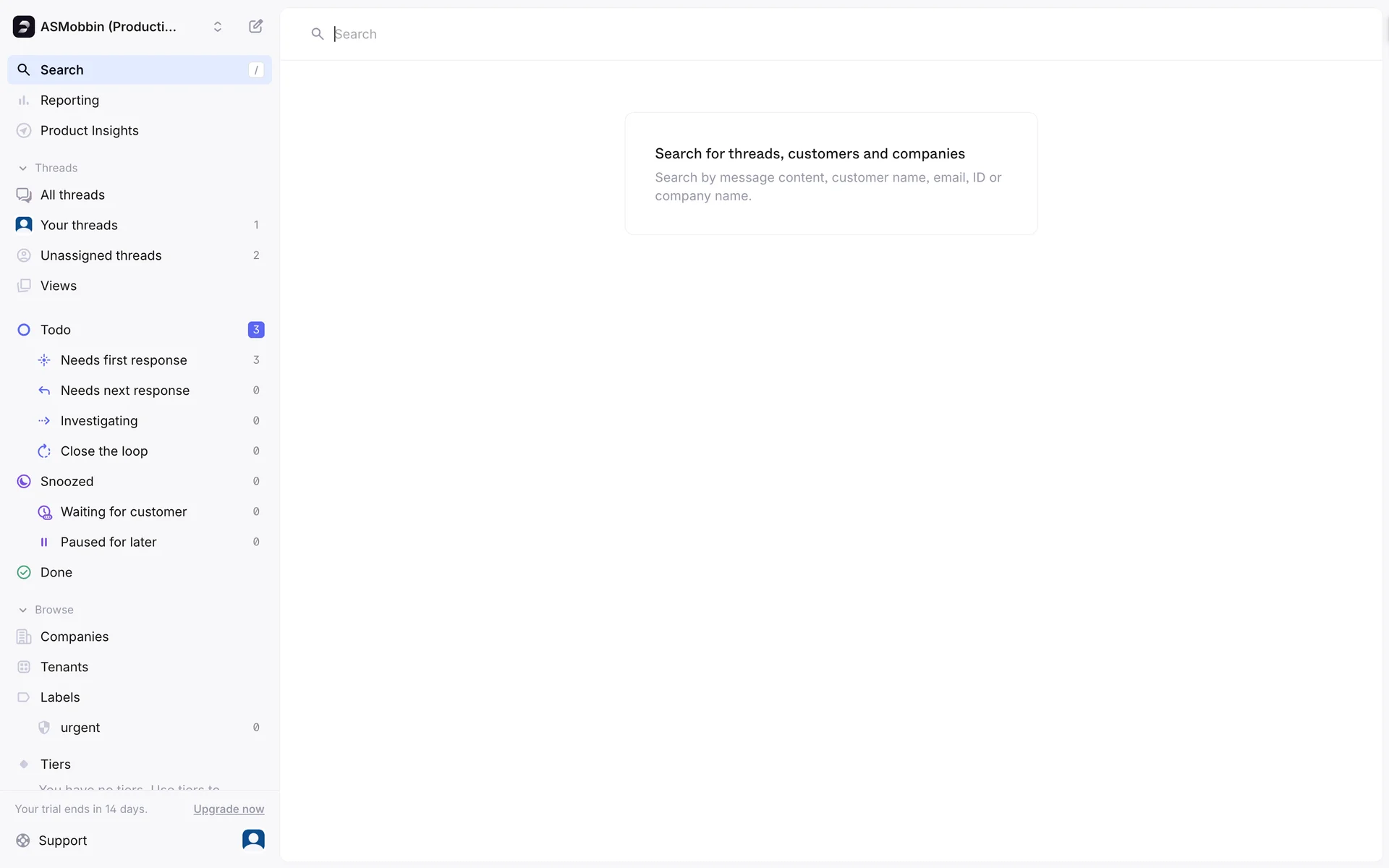Viewport: 1389px width, 868px height.
Task: Open Unassigned threads via its icon
Action: (24, 255)
